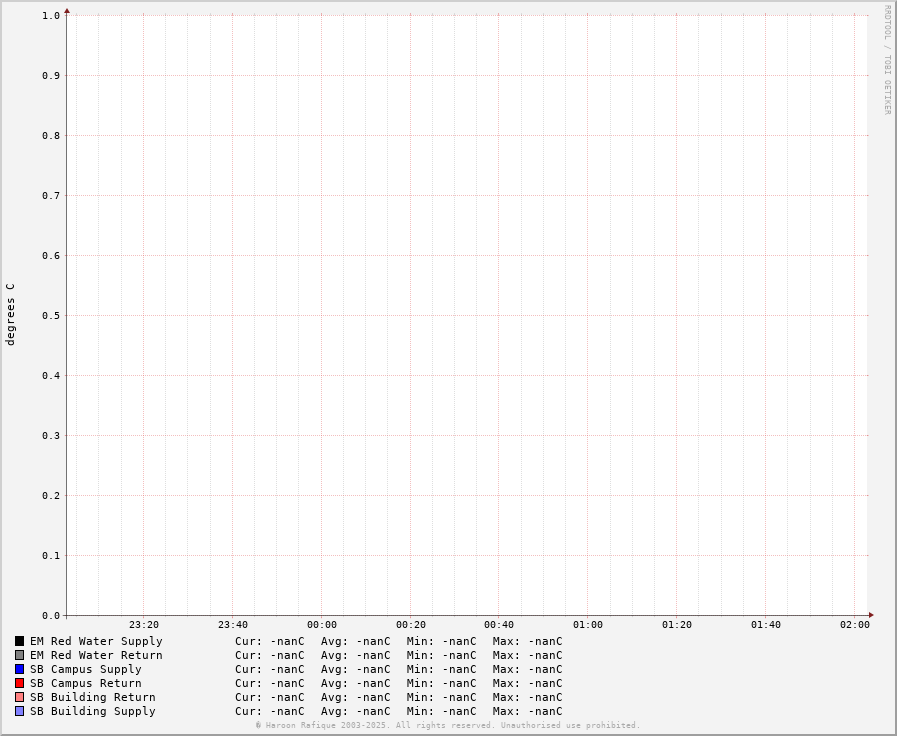Viewport: 897px width, 736px height.
Task: Click the red arrow at x-axis end
Action: (871, 615)
